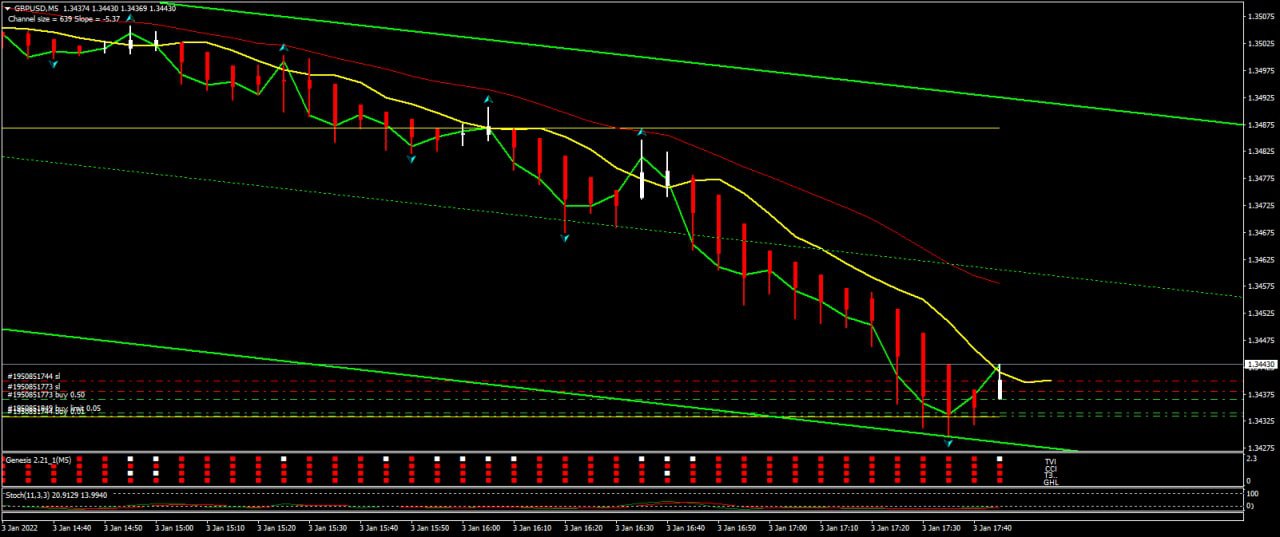This screenshot has width=1280, height=537.
Task: Select the down arrow below the 15:45 candle
Action: coord(411,159)
